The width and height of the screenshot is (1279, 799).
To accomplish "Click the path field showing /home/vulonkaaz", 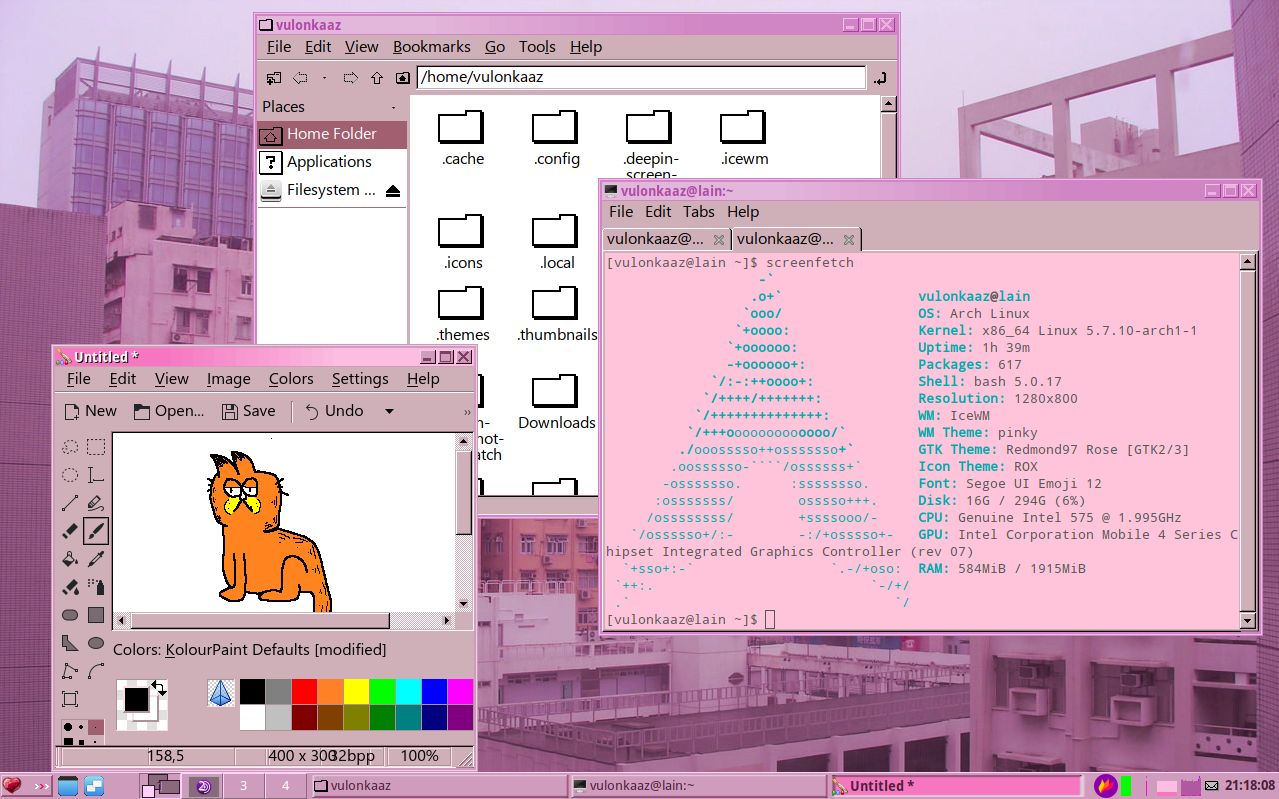I will 640,77.
